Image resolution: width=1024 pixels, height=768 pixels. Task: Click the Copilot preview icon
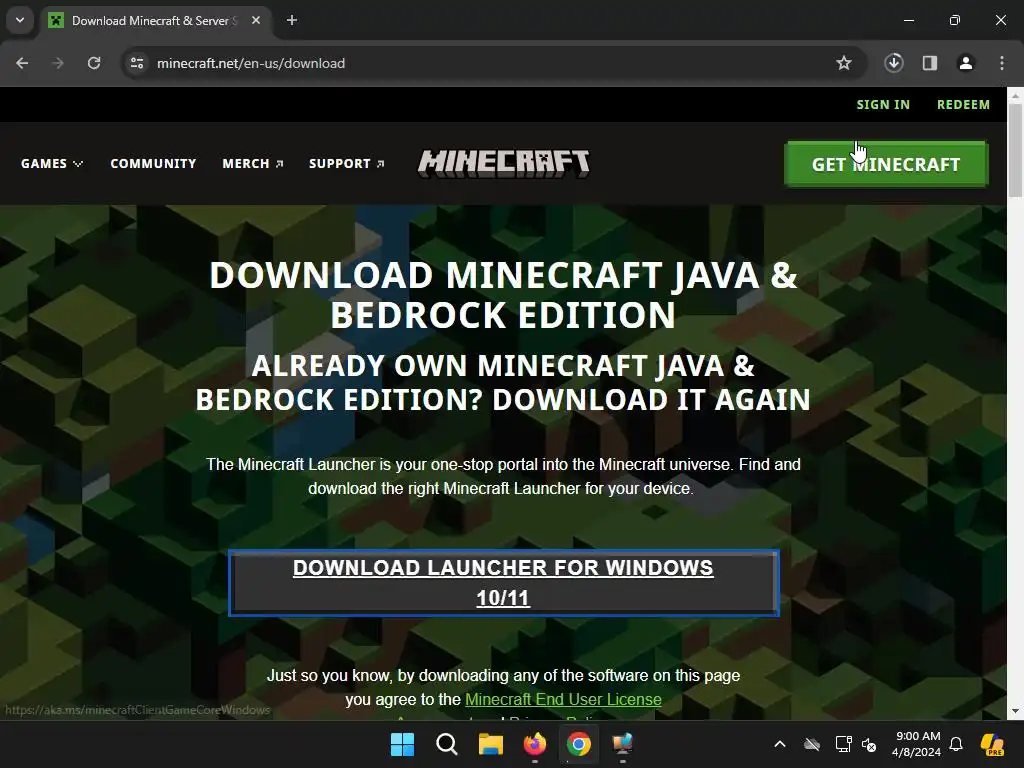coord(992,744)
